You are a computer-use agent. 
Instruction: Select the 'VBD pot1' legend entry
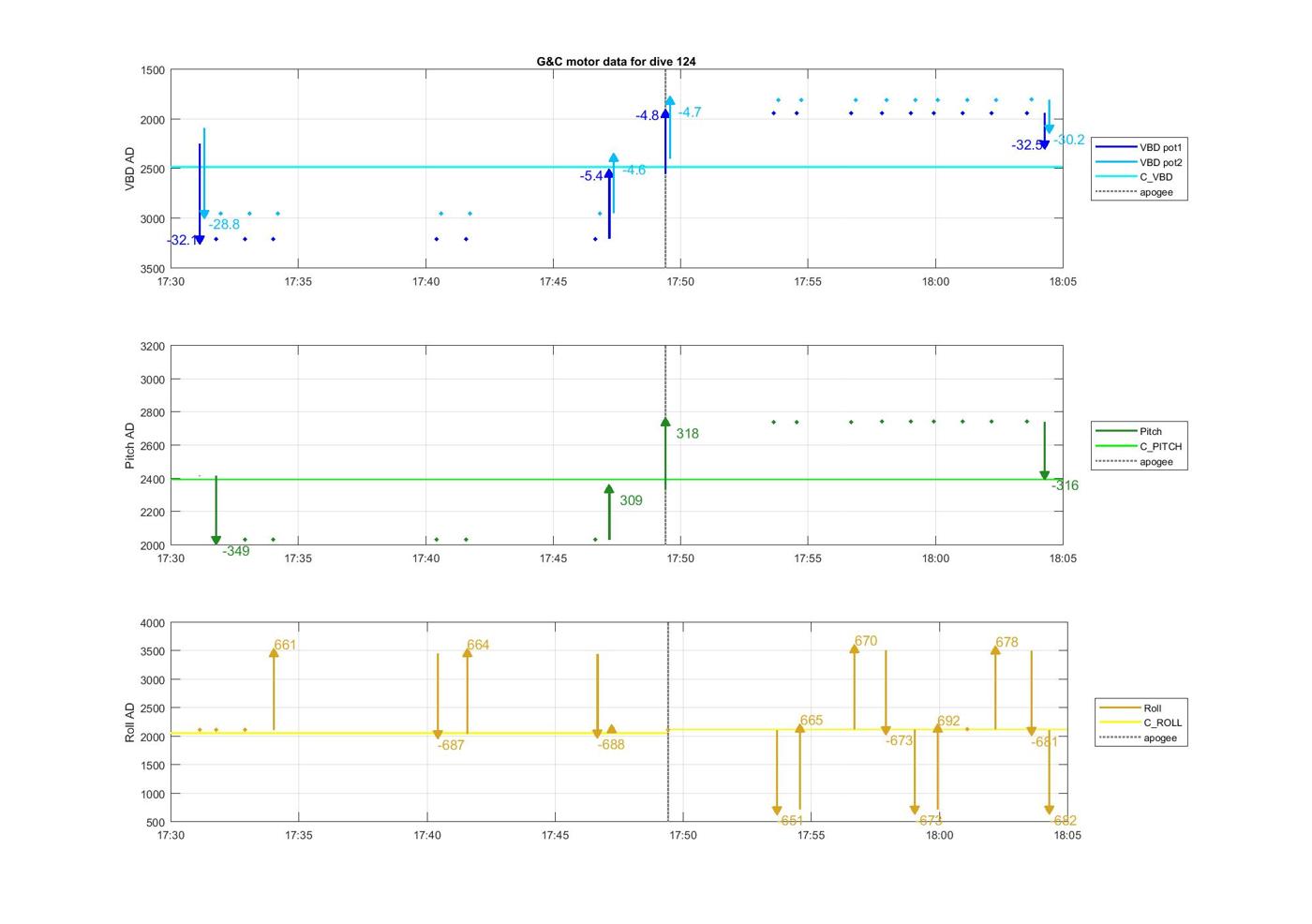point(1140,147)
